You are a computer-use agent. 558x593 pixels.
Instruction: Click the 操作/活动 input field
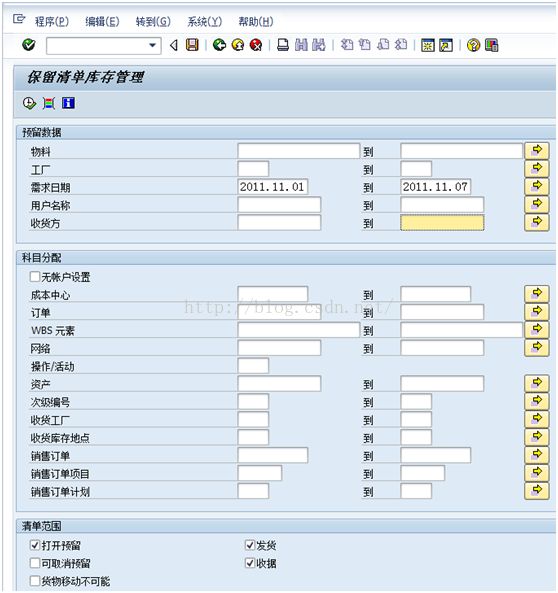(x=253, y=366)
